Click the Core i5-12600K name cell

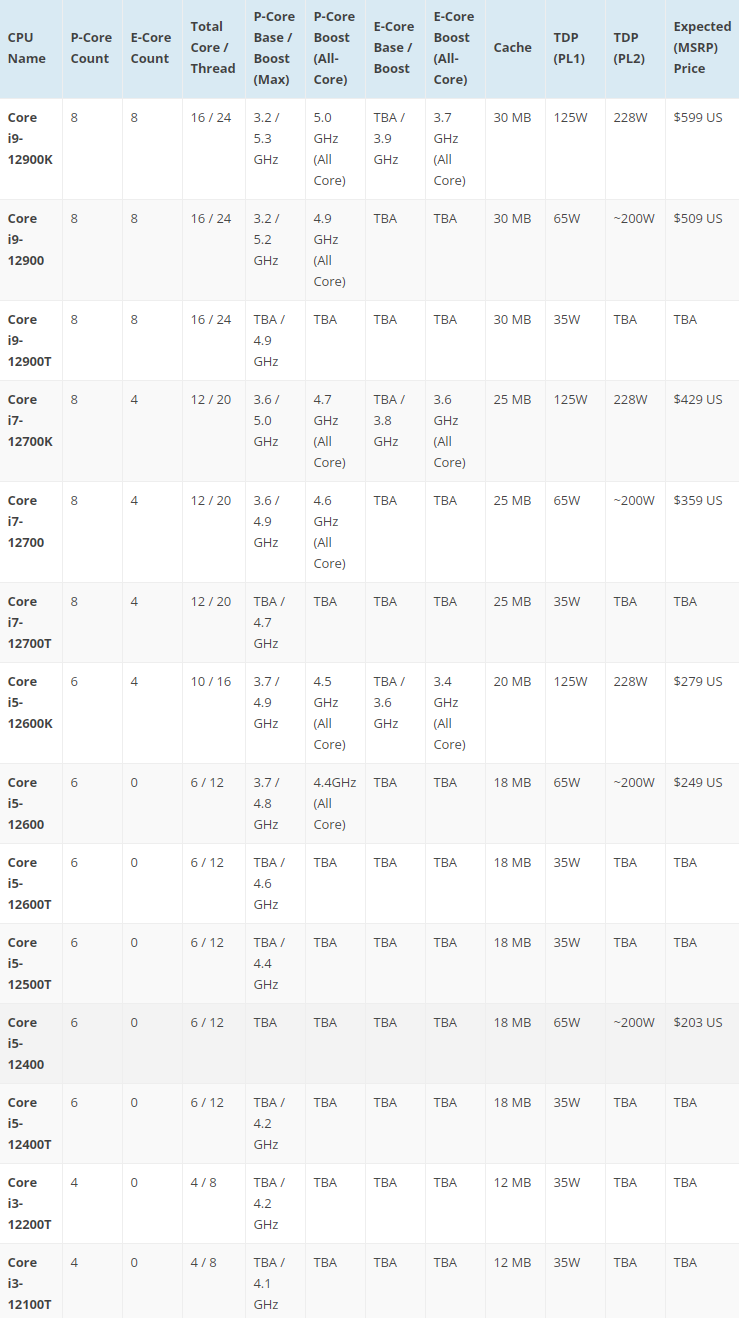pyautogui.click(x=30, y=702)
